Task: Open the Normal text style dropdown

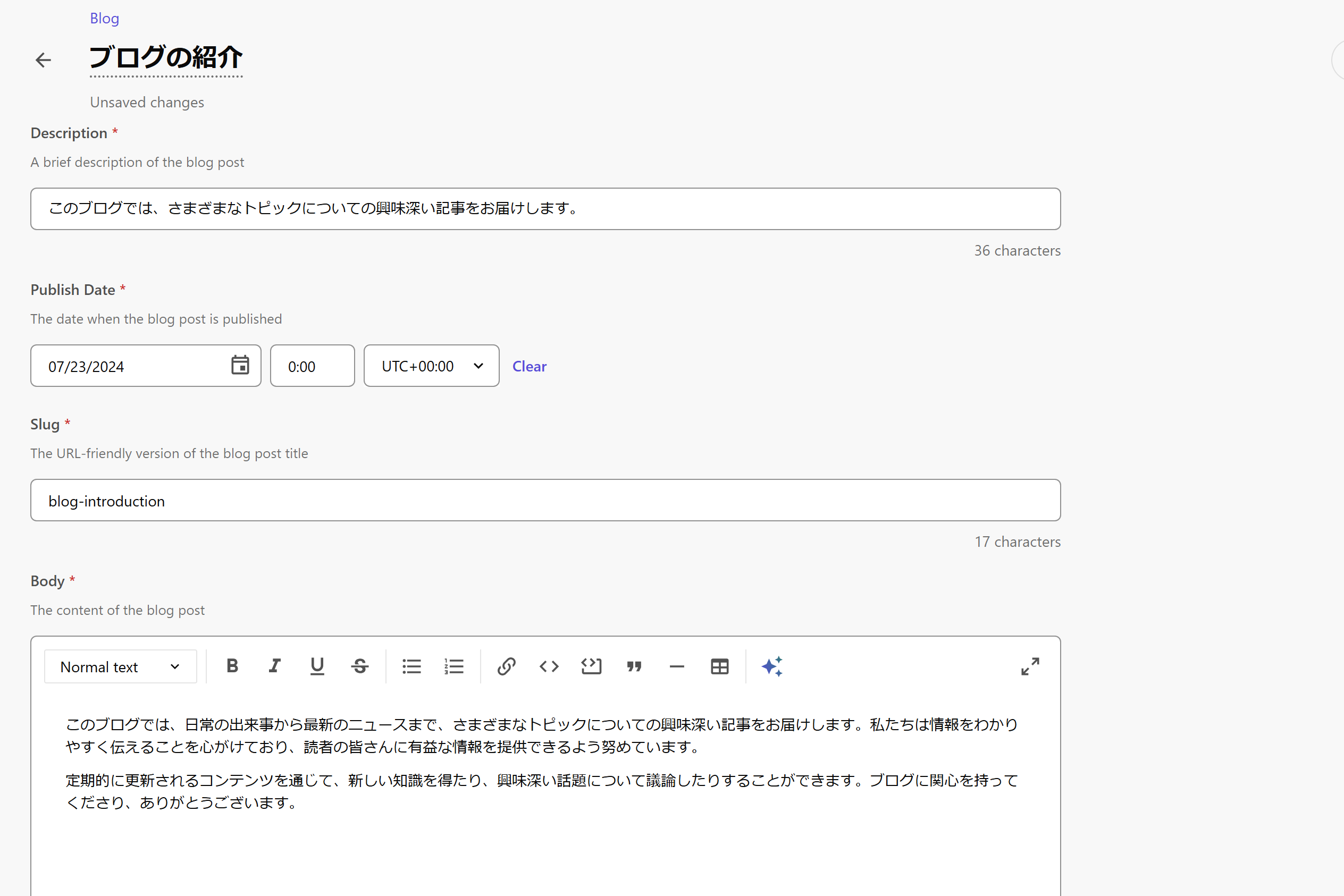Action: (x=121, y=666)
